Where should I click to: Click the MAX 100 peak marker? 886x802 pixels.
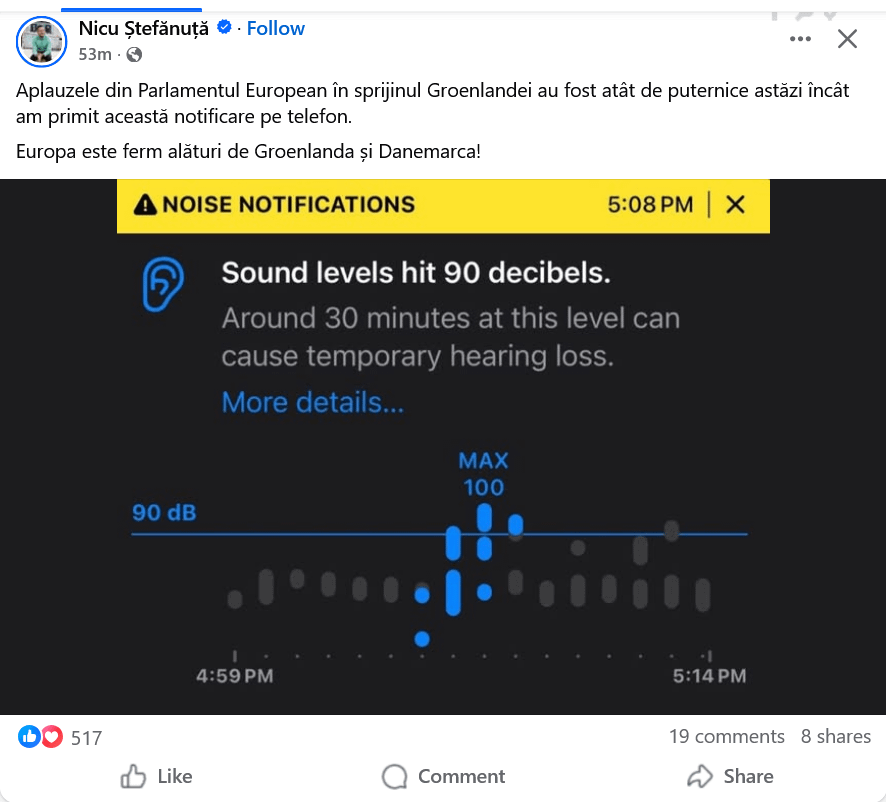[483, 475]
